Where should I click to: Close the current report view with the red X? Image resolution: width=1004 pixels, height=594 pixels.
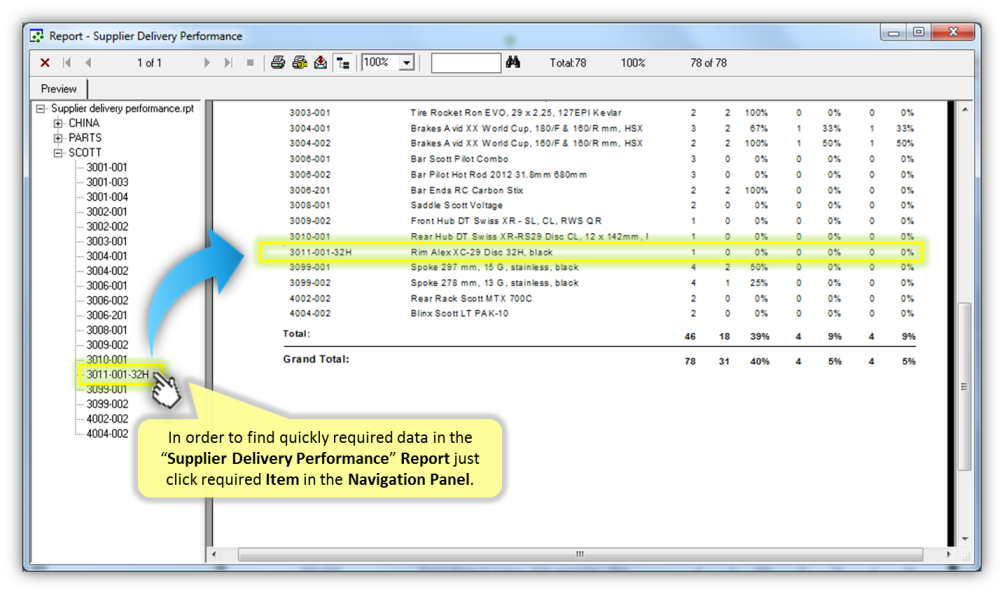click(x=45, y=63)
